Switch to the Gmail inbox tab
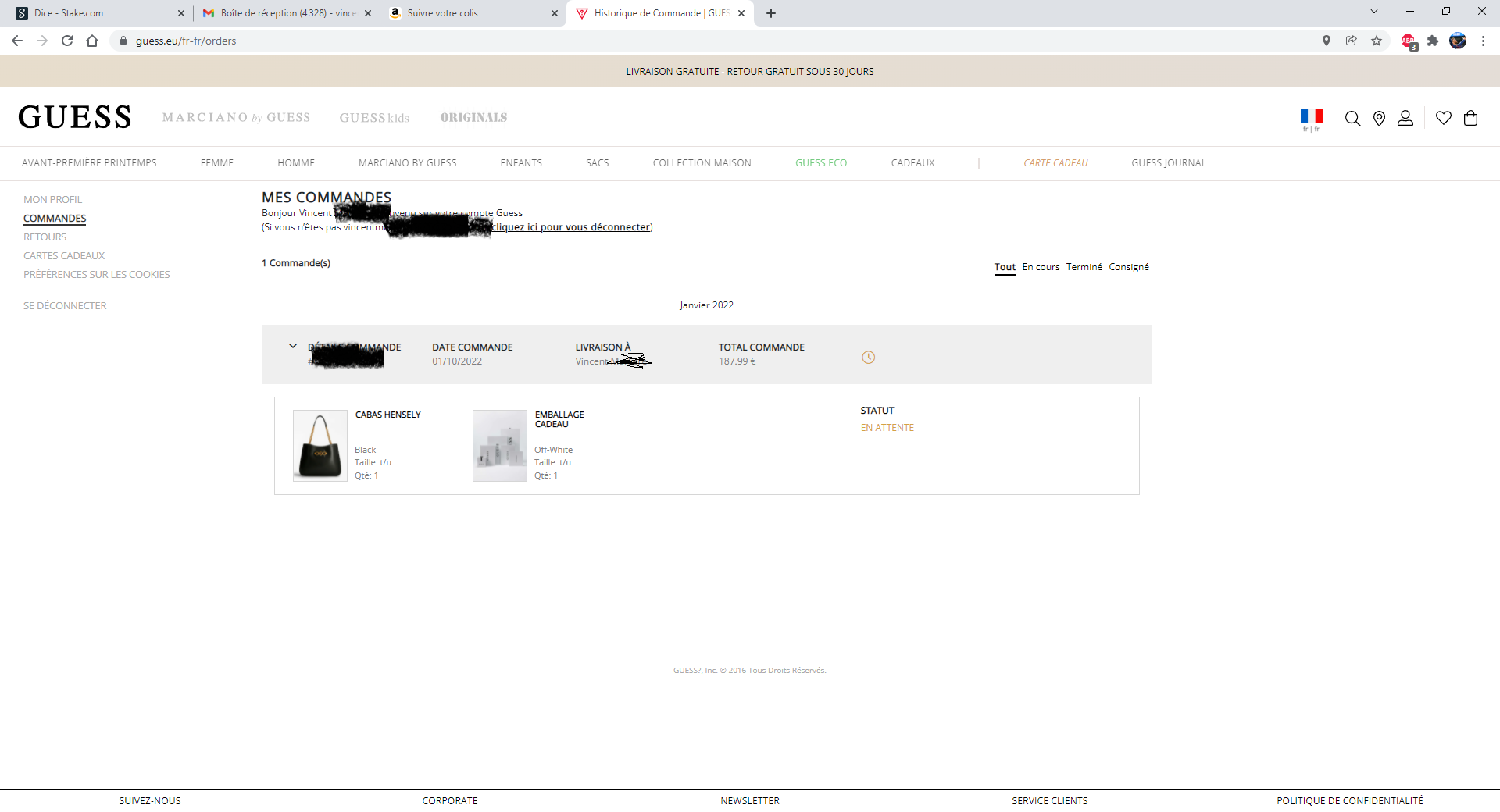This screenshot has height=812, width=1500. [x=285, y=13]
